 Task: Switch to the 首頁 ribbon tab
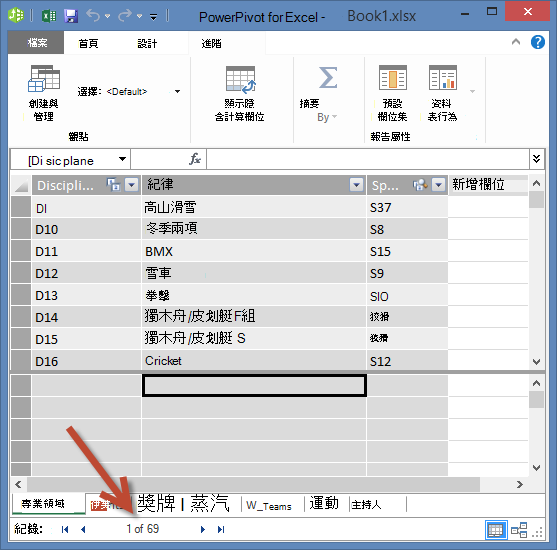point(88,43)
